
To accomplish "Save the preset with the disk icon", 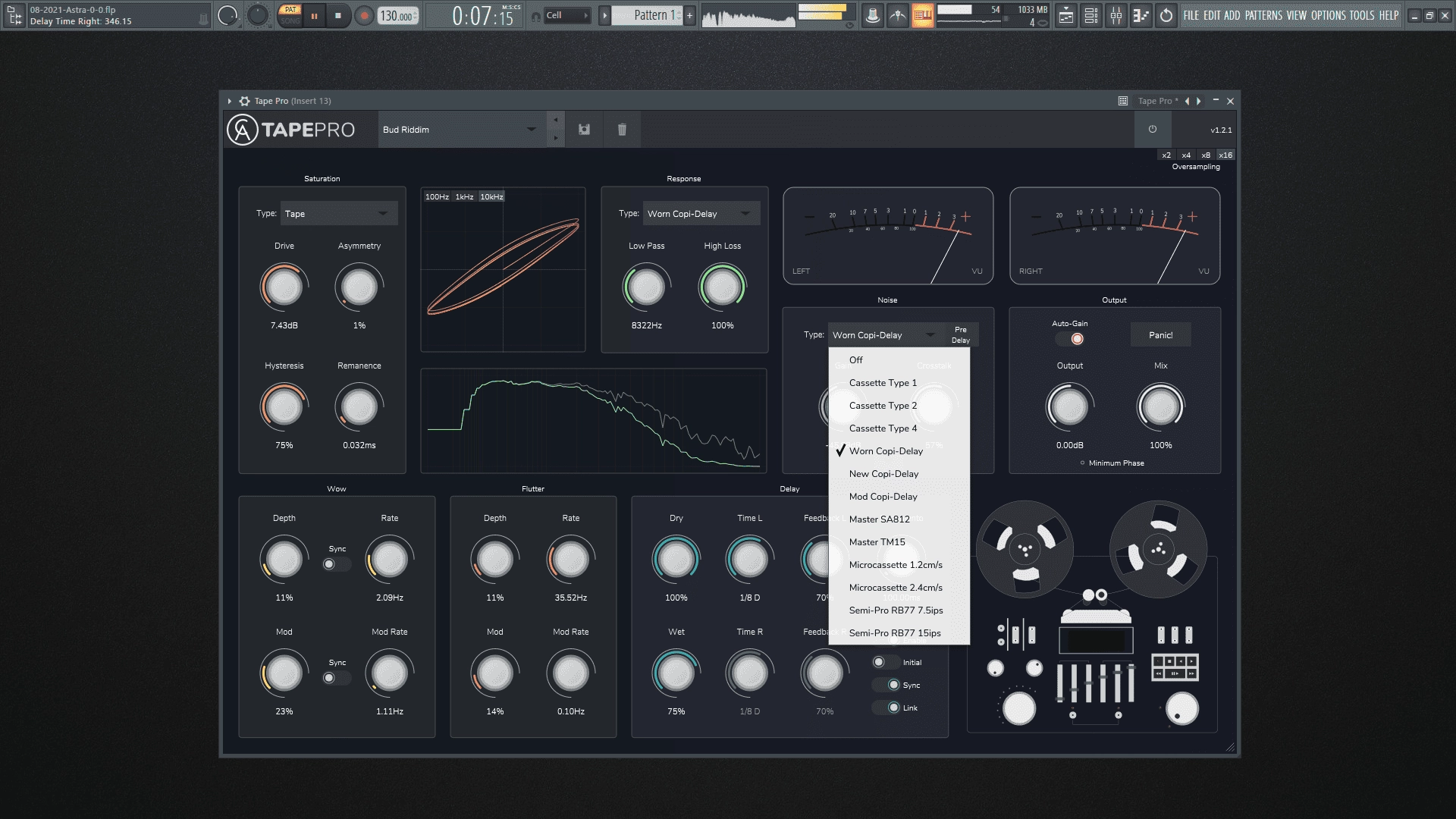I will tap(584, 130).
